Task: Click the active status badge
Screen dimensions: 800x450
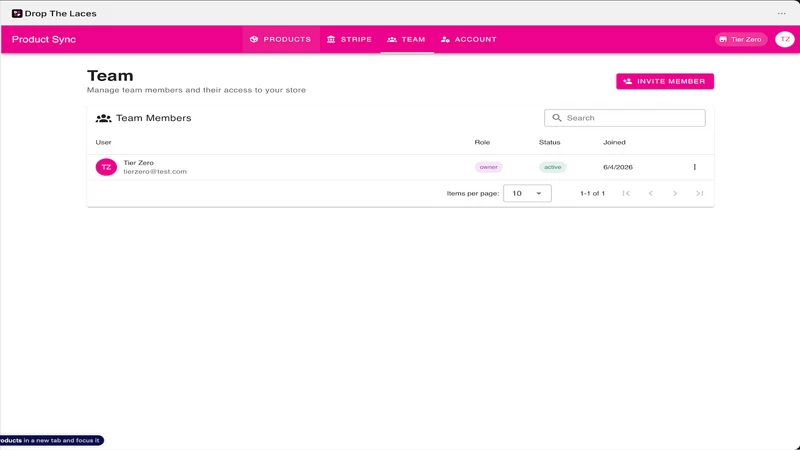Action: tap(553, 167)
